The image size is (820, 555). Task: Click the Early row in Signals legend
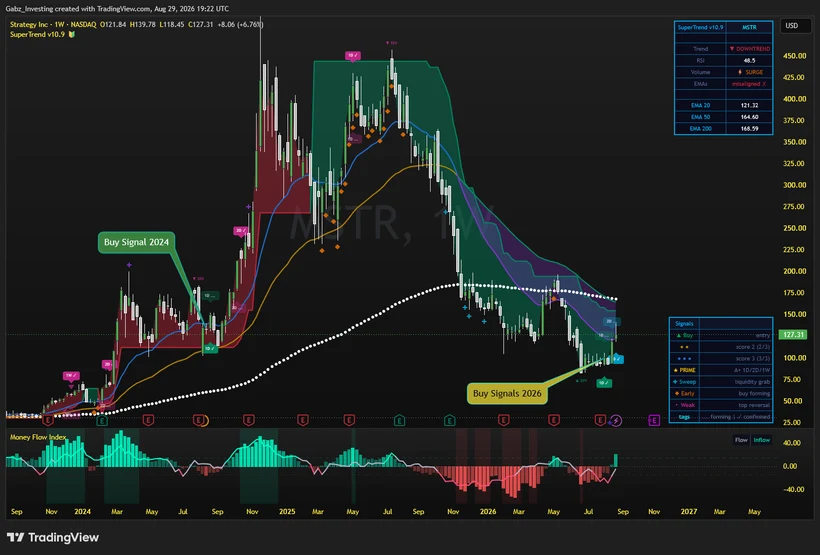coord(721,393)
